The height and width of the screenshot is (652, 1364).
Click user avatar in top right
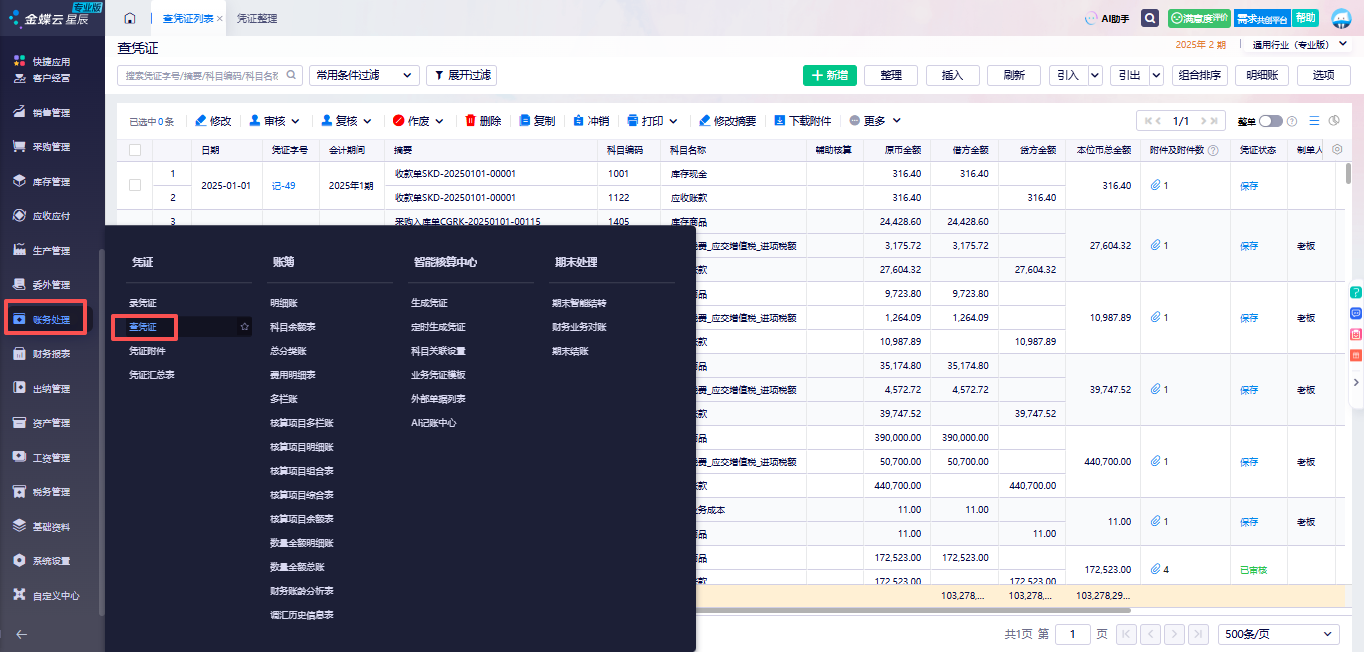pos(1341,19)
